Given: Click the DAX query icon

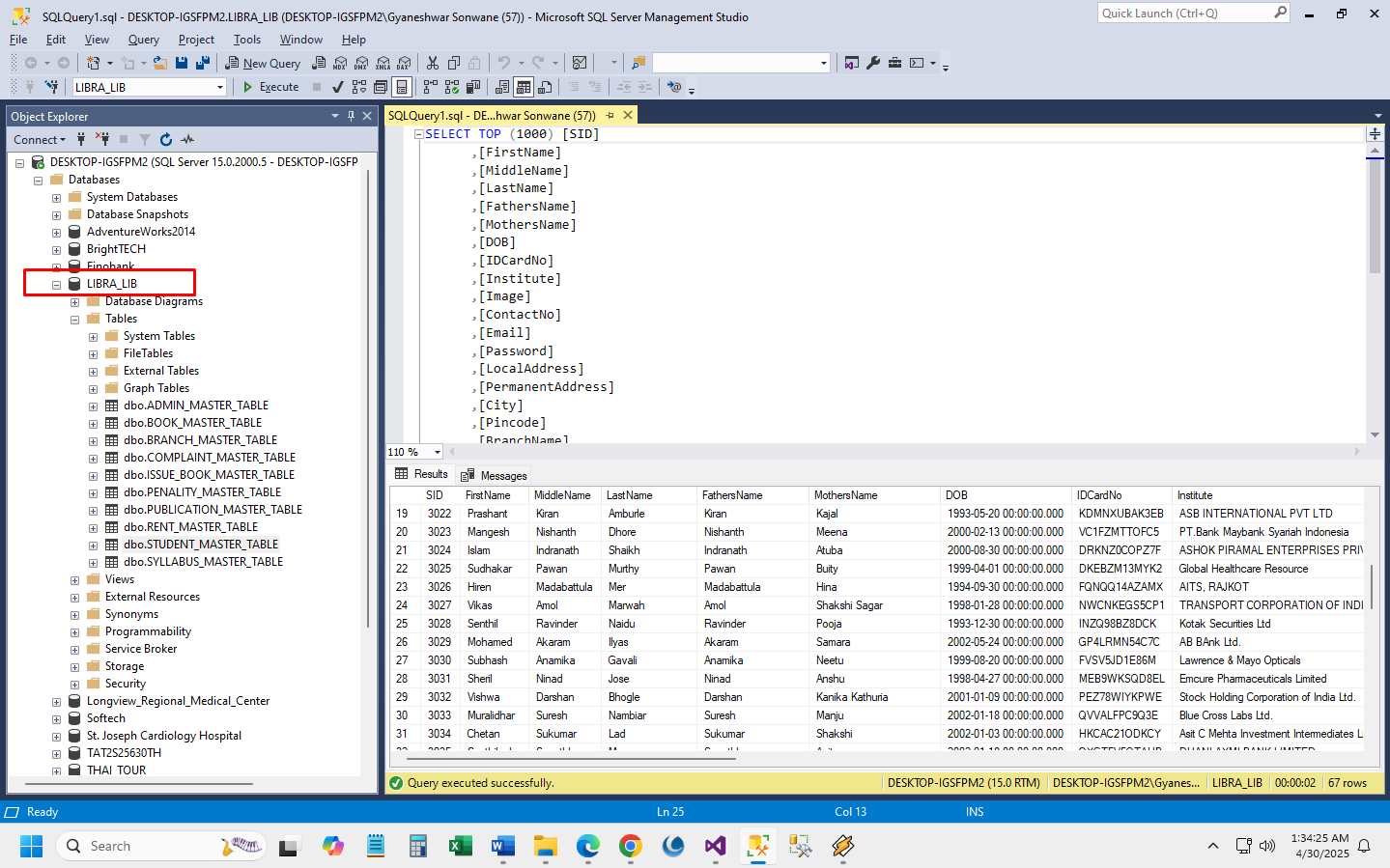Looking at the screenshot, I should pyautogui.click(x=404, y=63).
